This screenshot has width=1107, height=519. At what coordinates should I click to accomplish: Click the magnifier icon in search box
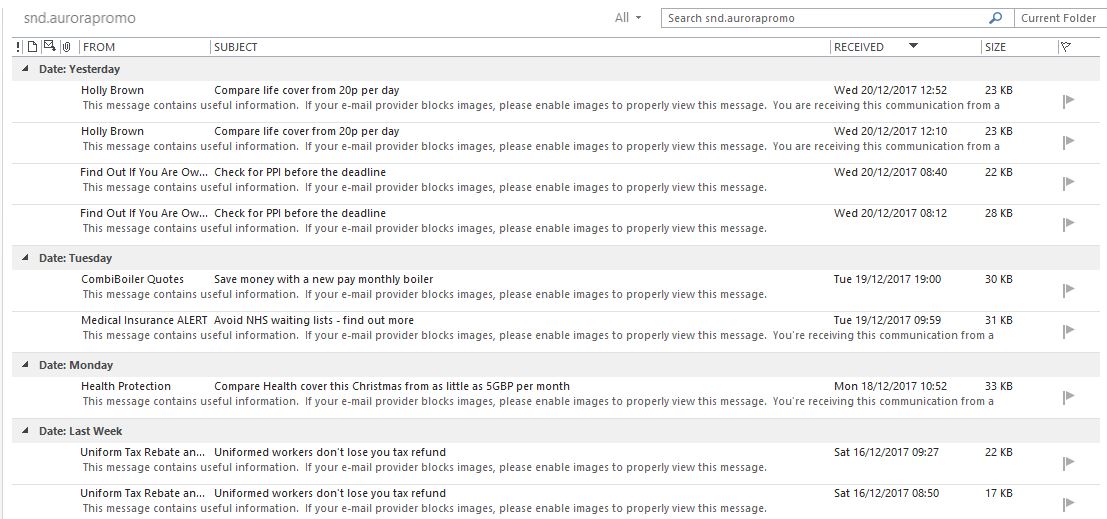[995, 18]
